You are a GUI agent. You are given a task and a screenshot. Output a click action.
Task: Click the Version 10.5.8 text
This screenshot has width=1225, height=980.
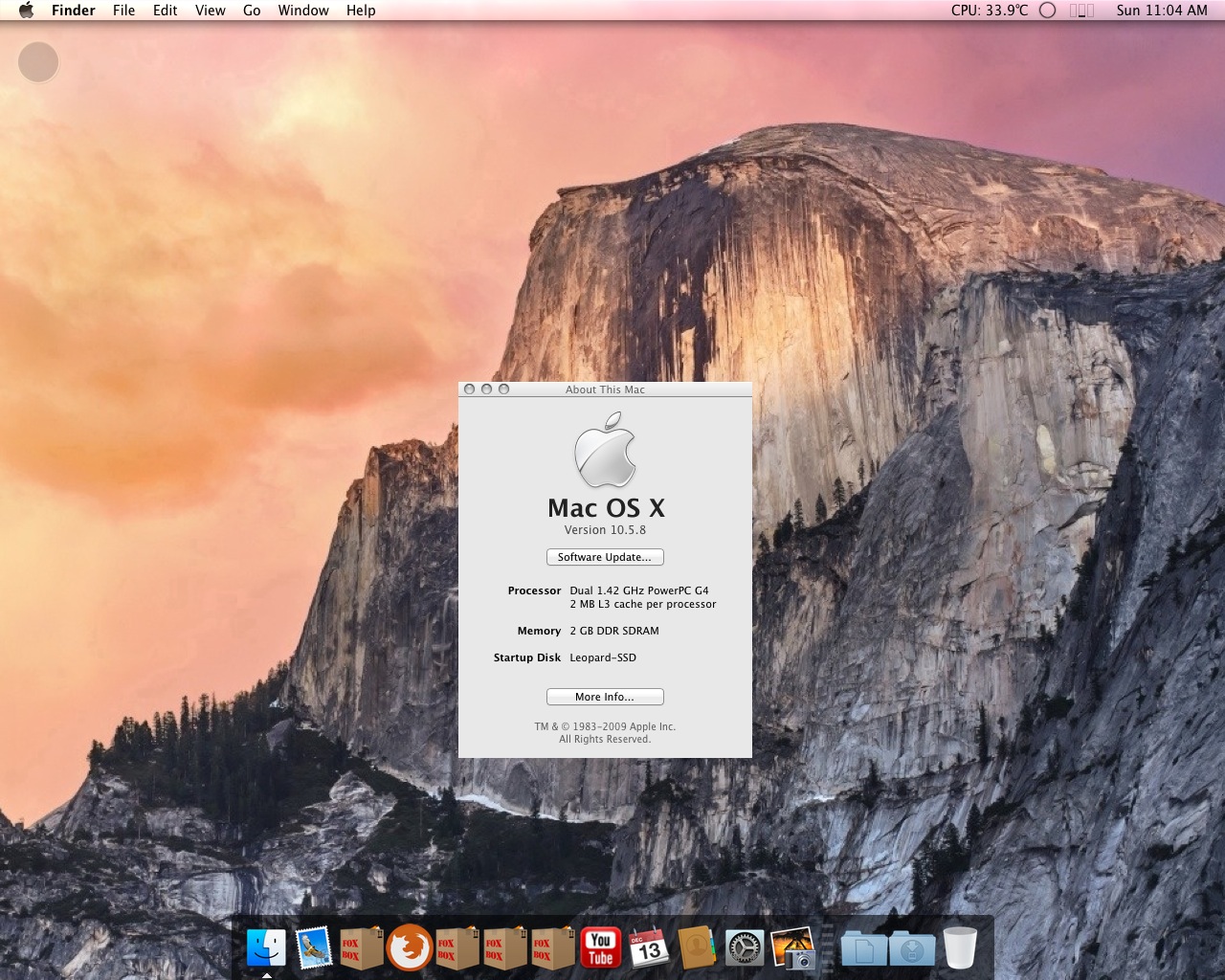pyautogui.click(x=605, y=530)
